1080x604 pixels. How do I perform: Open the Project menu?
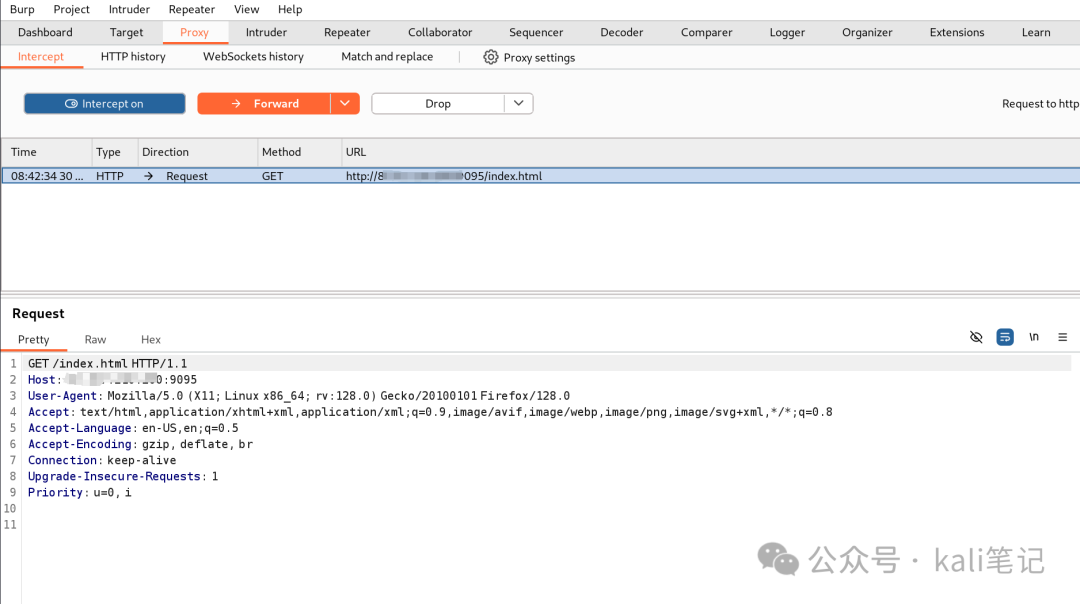point(72,9)
